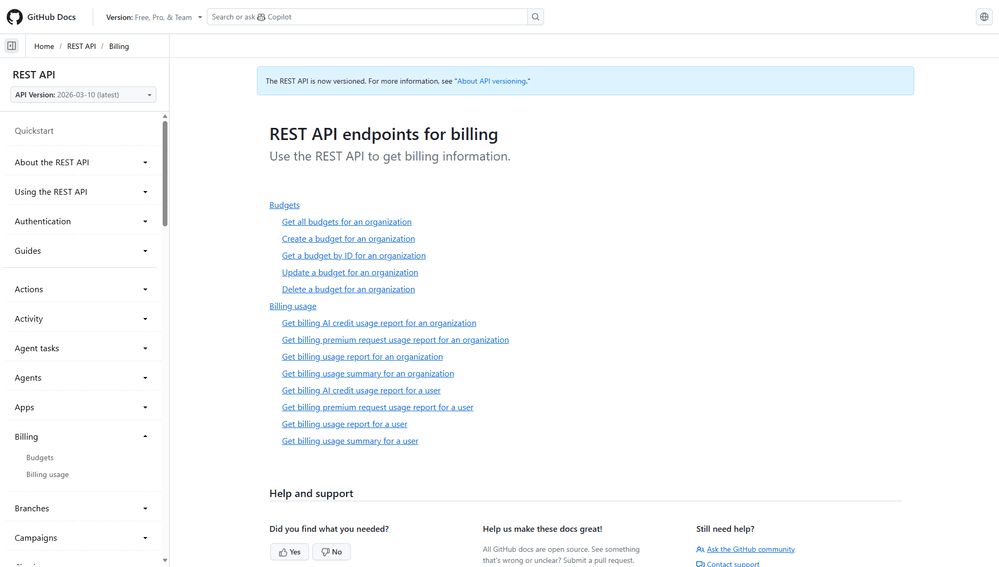Viewport: 999px width, 567px height.
Task: Open the Billing usage heading link
Action: coord(292,306)
